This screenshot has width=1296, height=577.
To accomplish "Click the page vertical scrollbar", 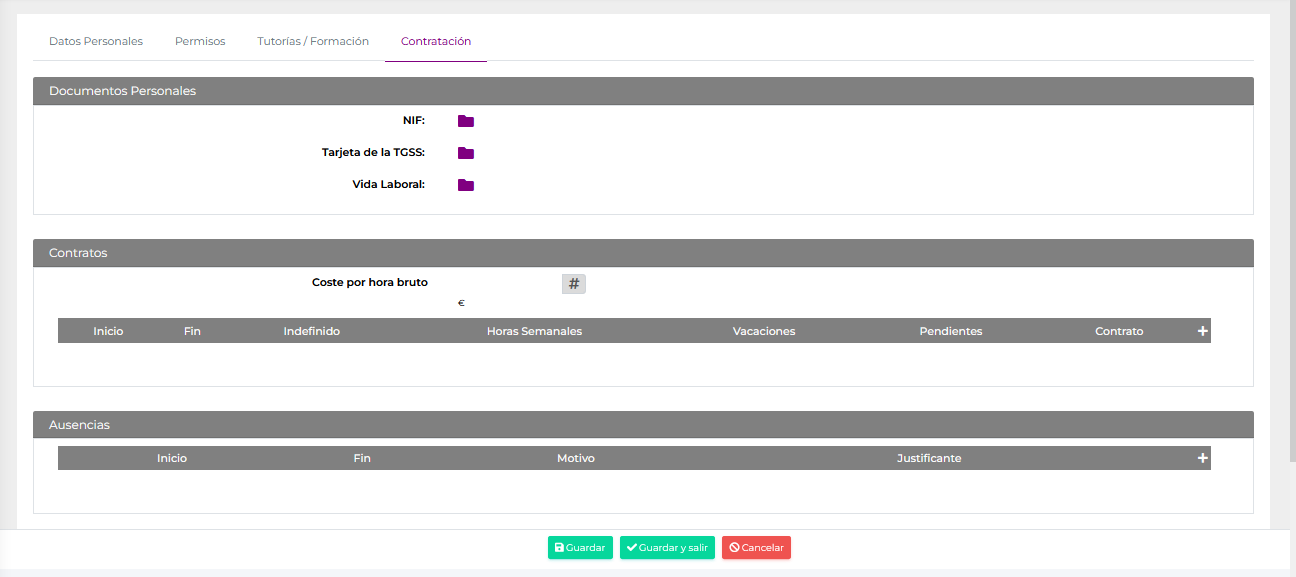I will click(x=1292, y=230).
